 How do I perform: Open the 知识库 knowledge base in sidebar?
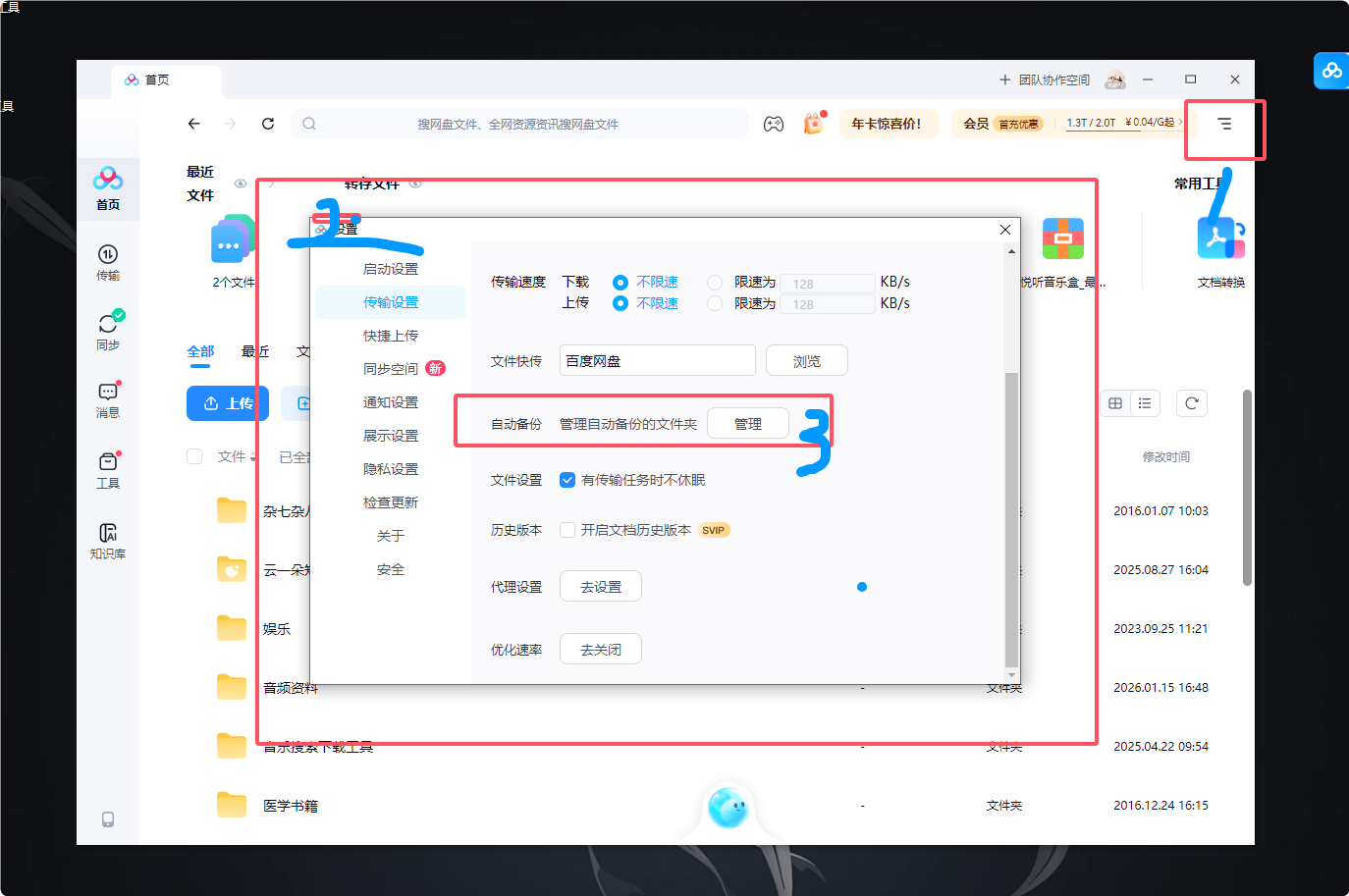click(108, 541)
